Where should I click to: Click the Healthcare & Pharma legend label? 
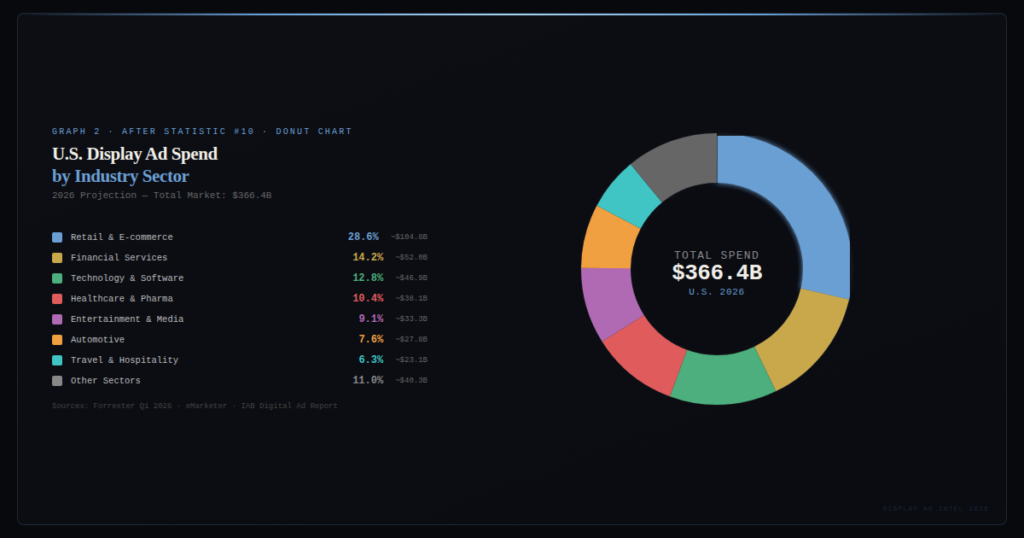coord(121,298)
